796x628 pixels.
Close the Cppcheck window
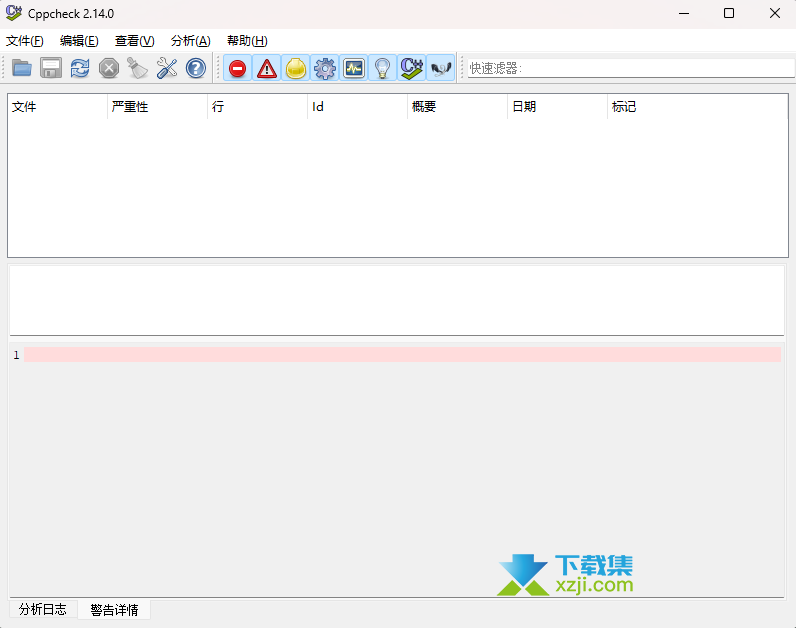(x=774, y=13)
